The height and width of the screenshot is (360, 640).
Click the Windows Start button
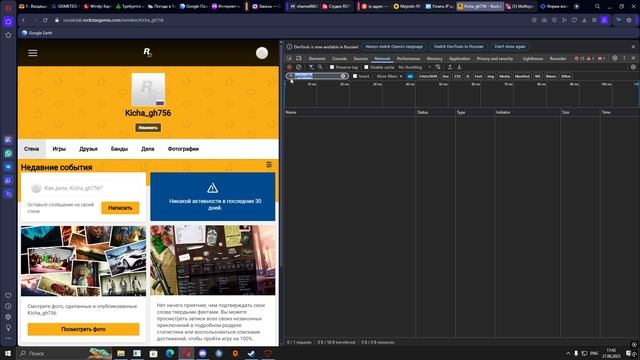pyautogui.click(x=8, y=353)
